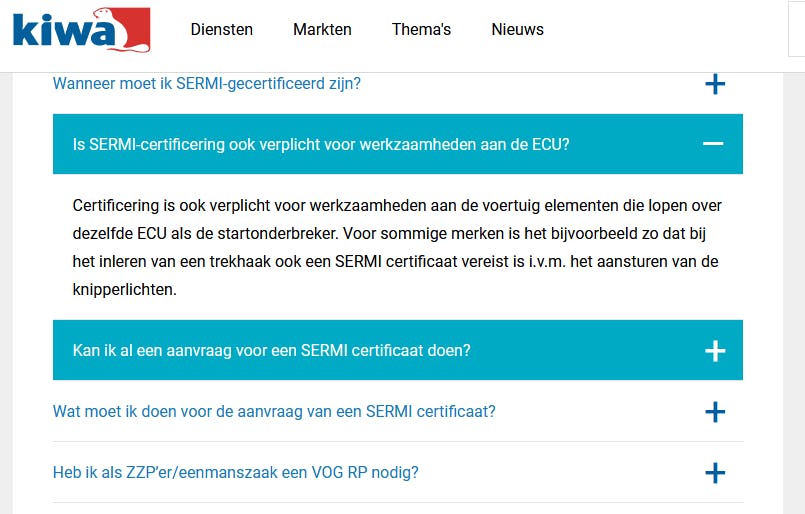
Task: Open the Markten menu
Action: coord(322,29)
